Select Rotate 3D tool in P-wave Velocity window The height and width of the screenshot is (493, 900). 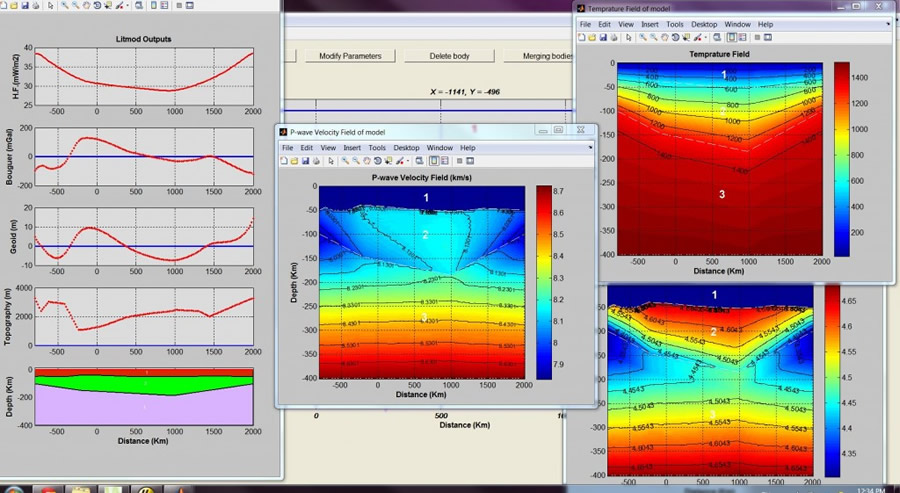point(378,161)
